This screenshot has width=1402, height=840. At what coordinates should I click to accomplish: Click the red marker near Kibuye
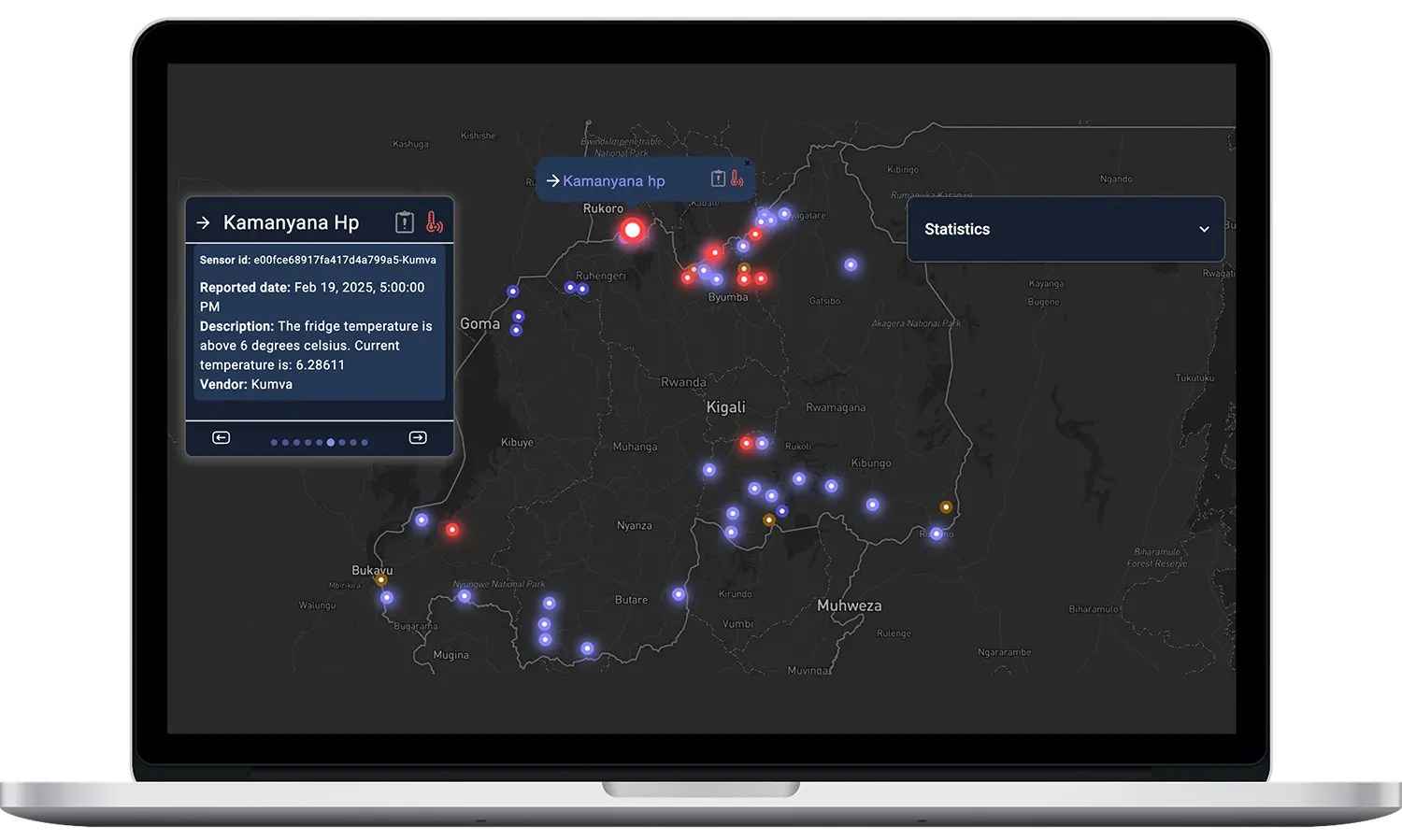click(452, 530)
